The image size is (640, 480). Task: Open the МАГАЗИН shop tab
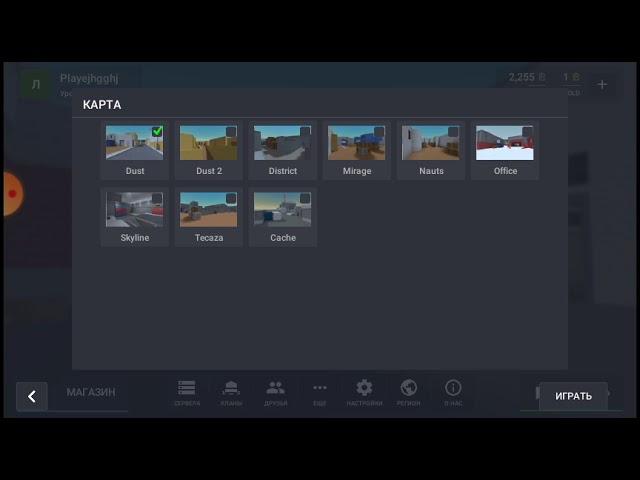91,392
